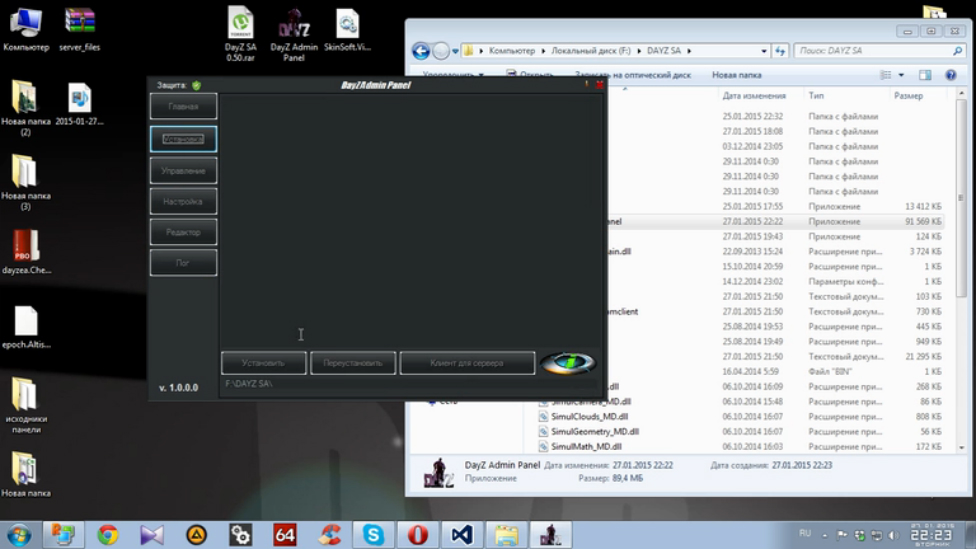Click the round green logo button in admin panel
The width and height of the screenshot is (976, 549).
point(568,362)
